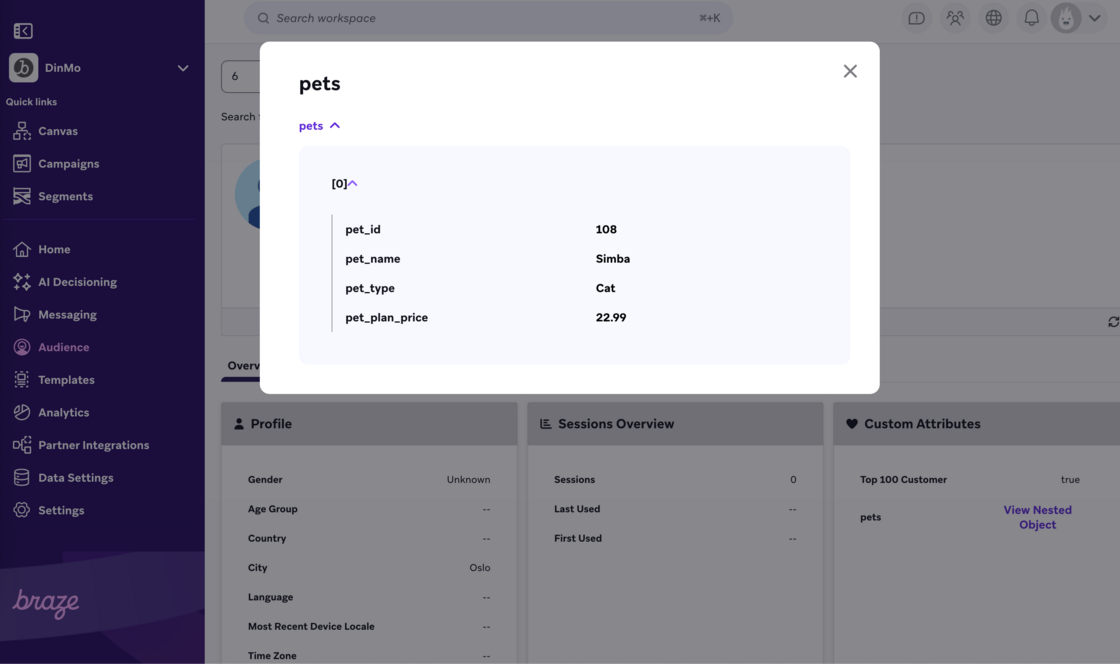The height and width of the screenshot is (664, 1120).
Task: Open the Analytics section
Action: pyautogui.click(x=63, y=413)
